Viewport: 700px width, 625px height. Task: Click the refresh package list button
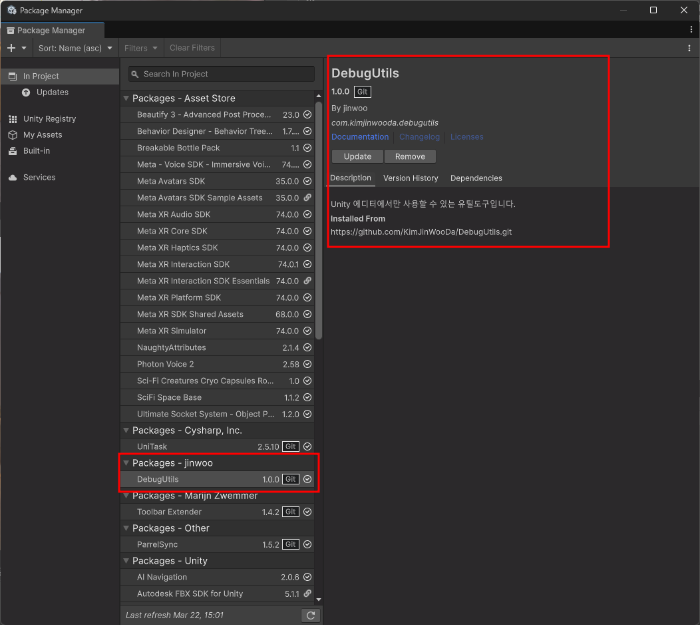(311, 616)
